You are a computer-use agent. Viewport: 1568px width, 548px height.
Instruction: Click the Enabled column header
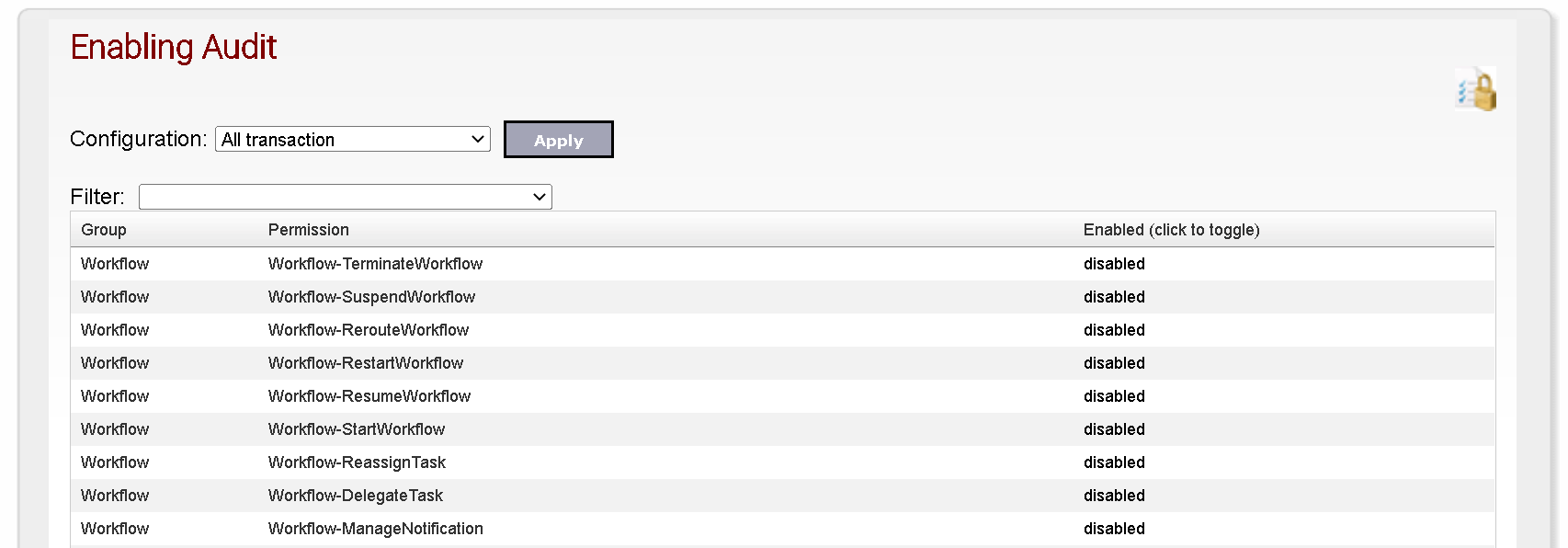[1172, 230]
